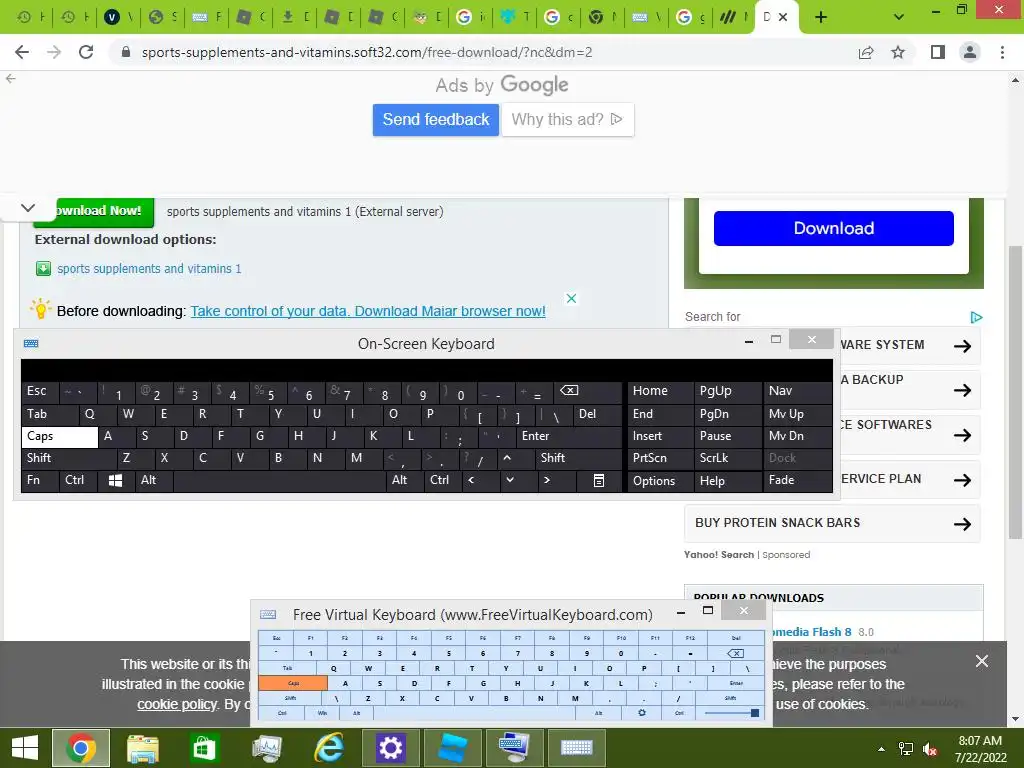Image resolution: width=1024 pixels, height=768 pixels.
Task: Click backspace key in Free Virtual Keyboard
Action: (735, 653)
